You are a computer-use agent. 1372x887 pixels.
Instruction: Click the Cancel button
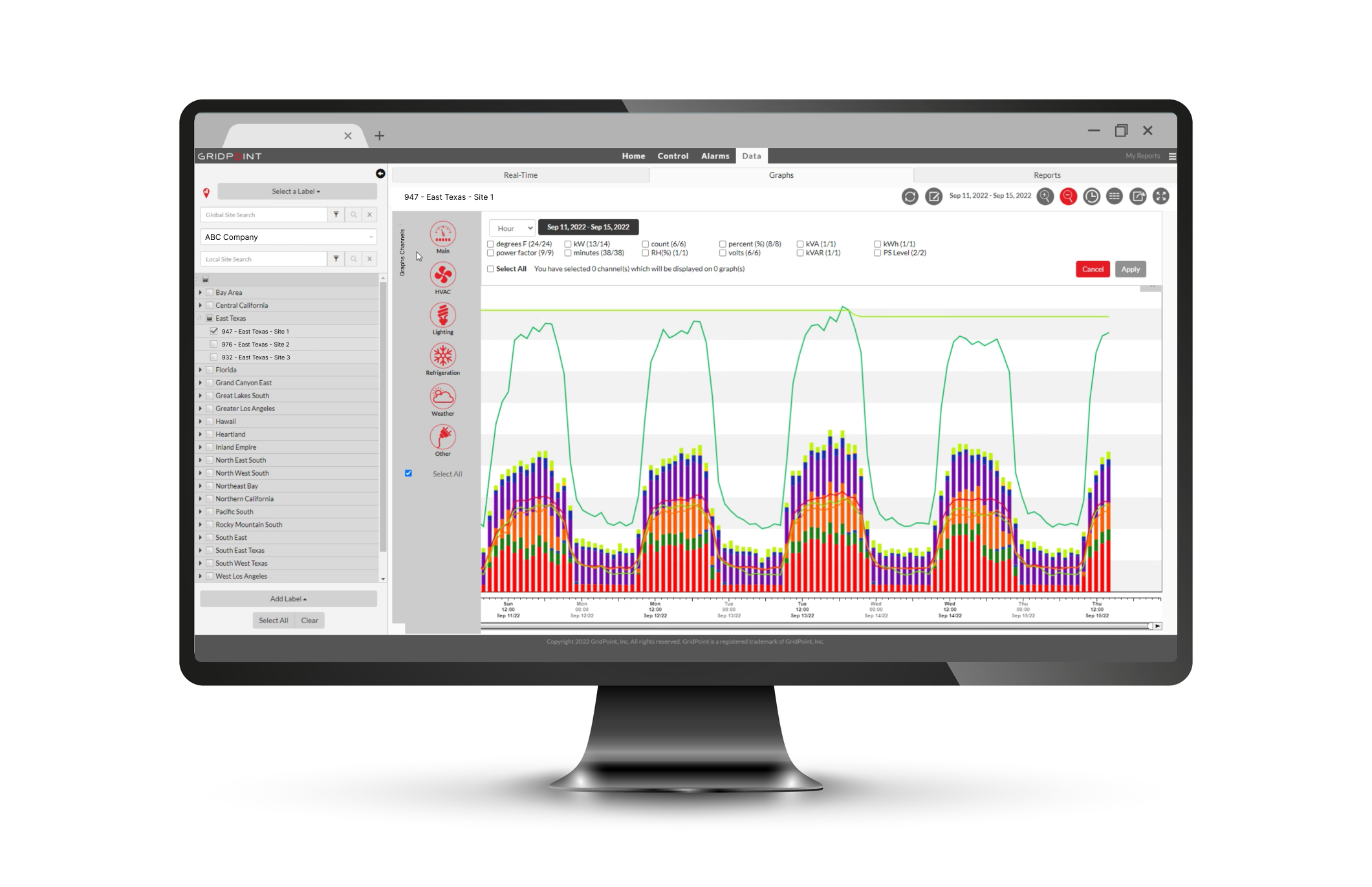1093,269
